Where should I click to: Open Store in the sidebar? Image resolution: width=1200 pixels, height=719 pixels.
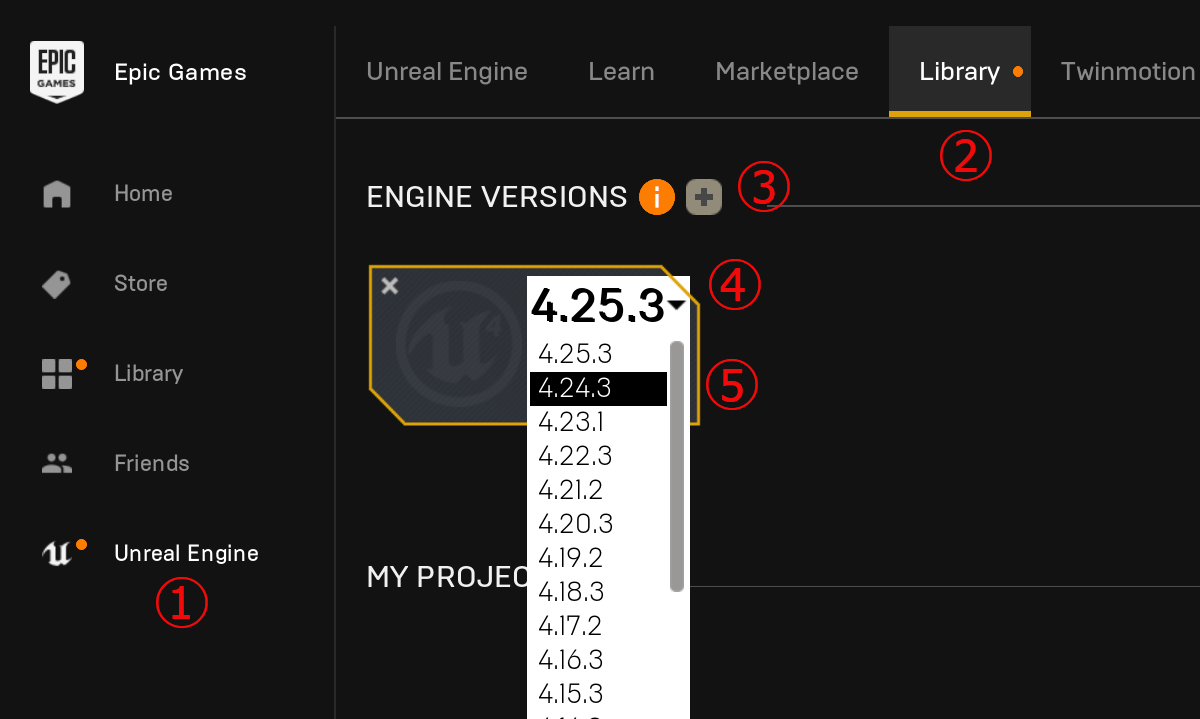140,283
